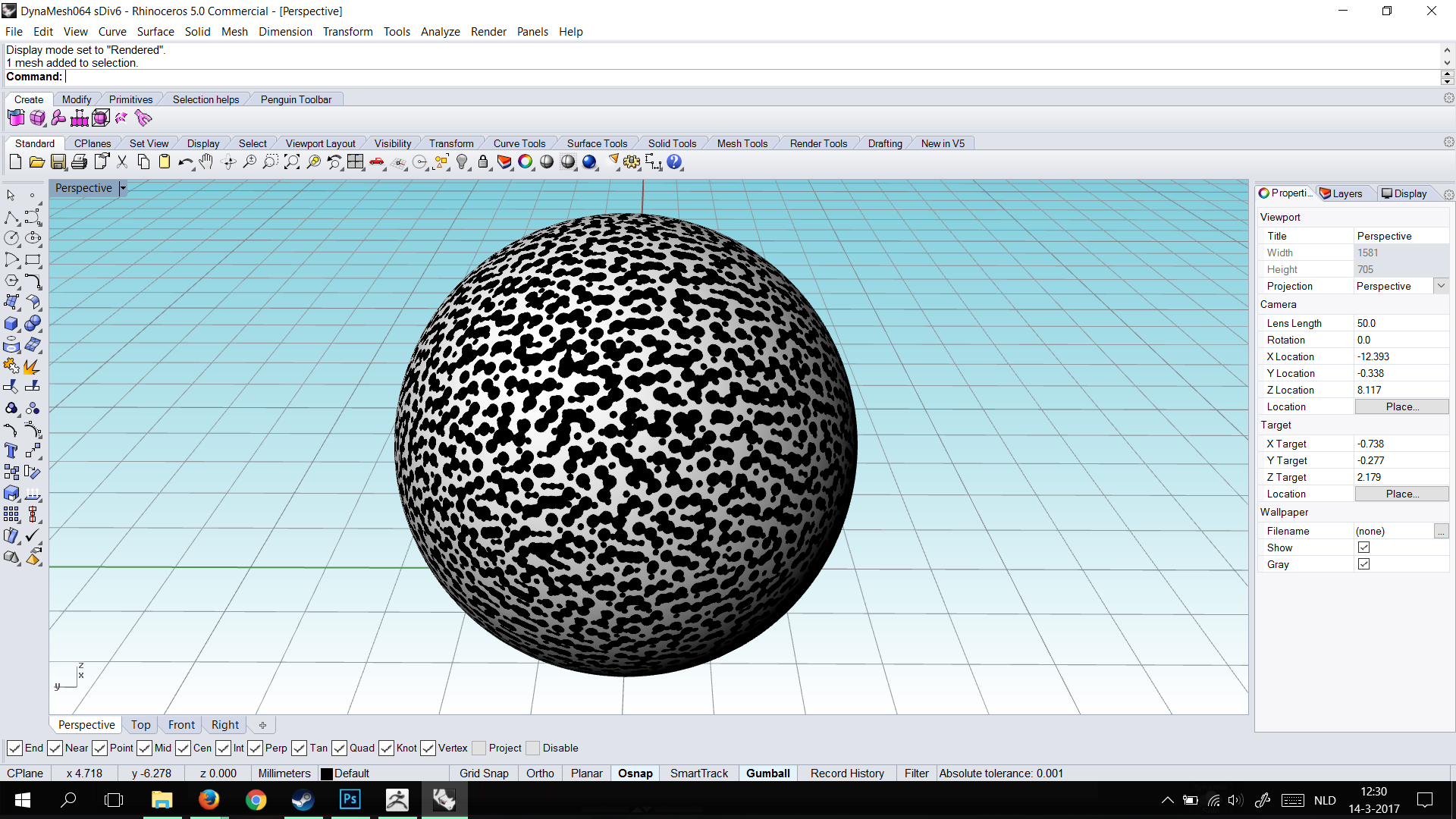1456x819 pixels.
Task: Click the blue question mark Help icon
Action: (674, 162)
